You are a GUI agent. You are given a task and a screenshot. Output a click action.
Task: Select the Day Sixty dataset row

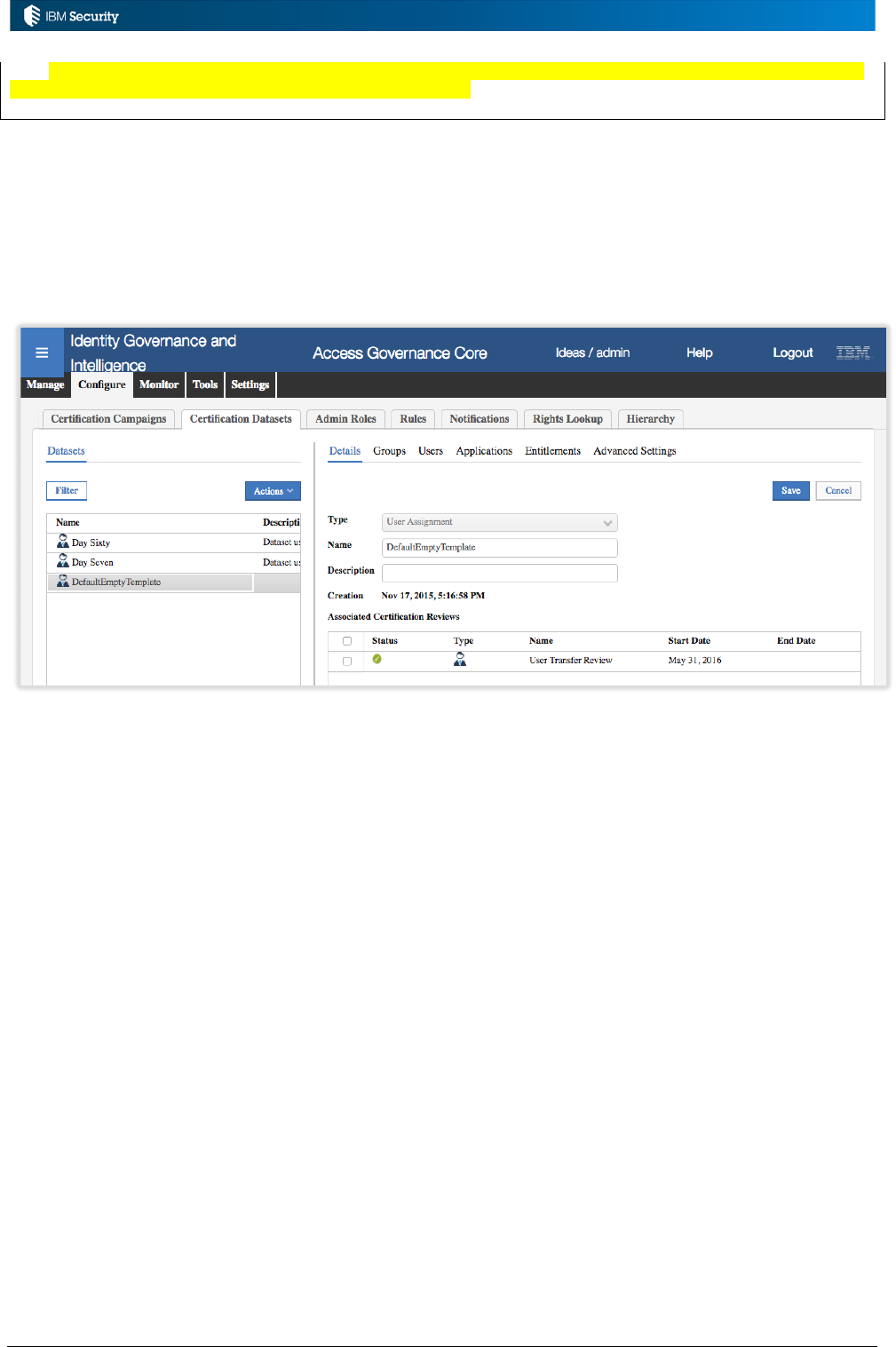[173, 543]
